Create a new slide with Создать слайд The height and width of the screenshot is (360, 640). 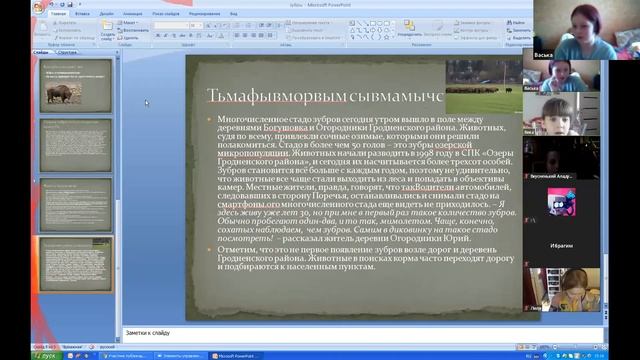107,30
